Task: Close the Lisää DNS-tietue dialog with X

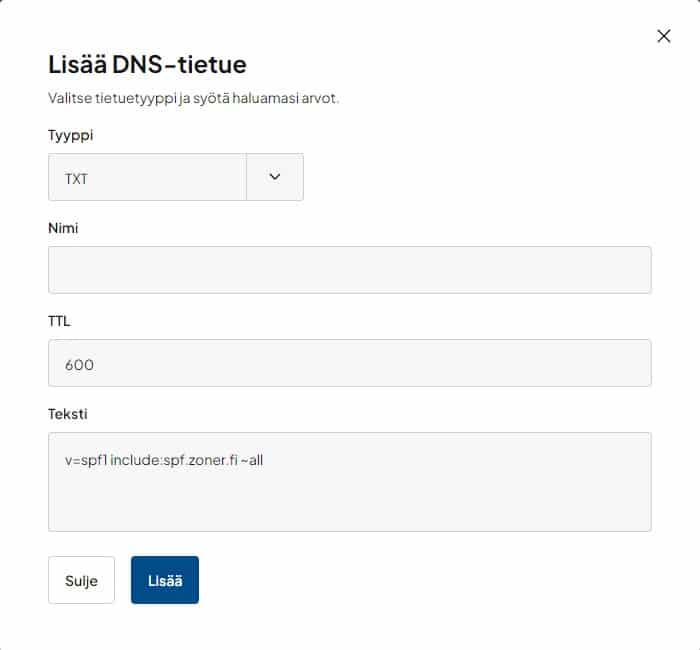Action: pyautogui.click(x=664, y=36)
